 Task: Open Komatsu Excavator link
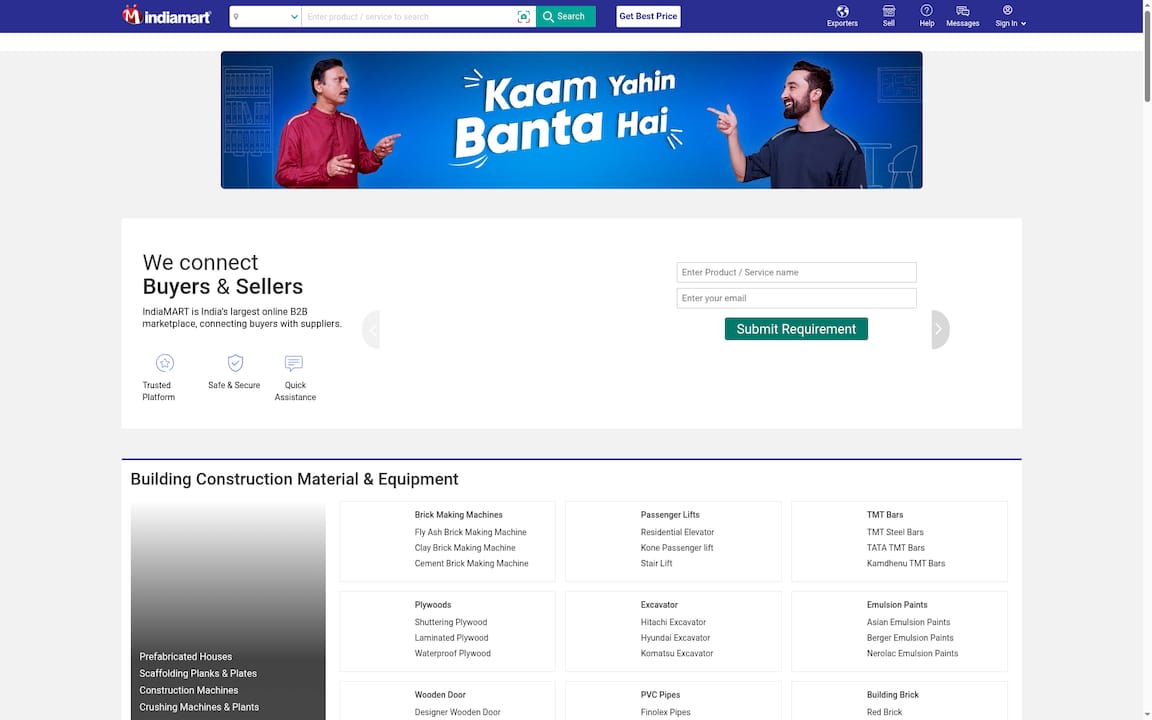point(677,653)
